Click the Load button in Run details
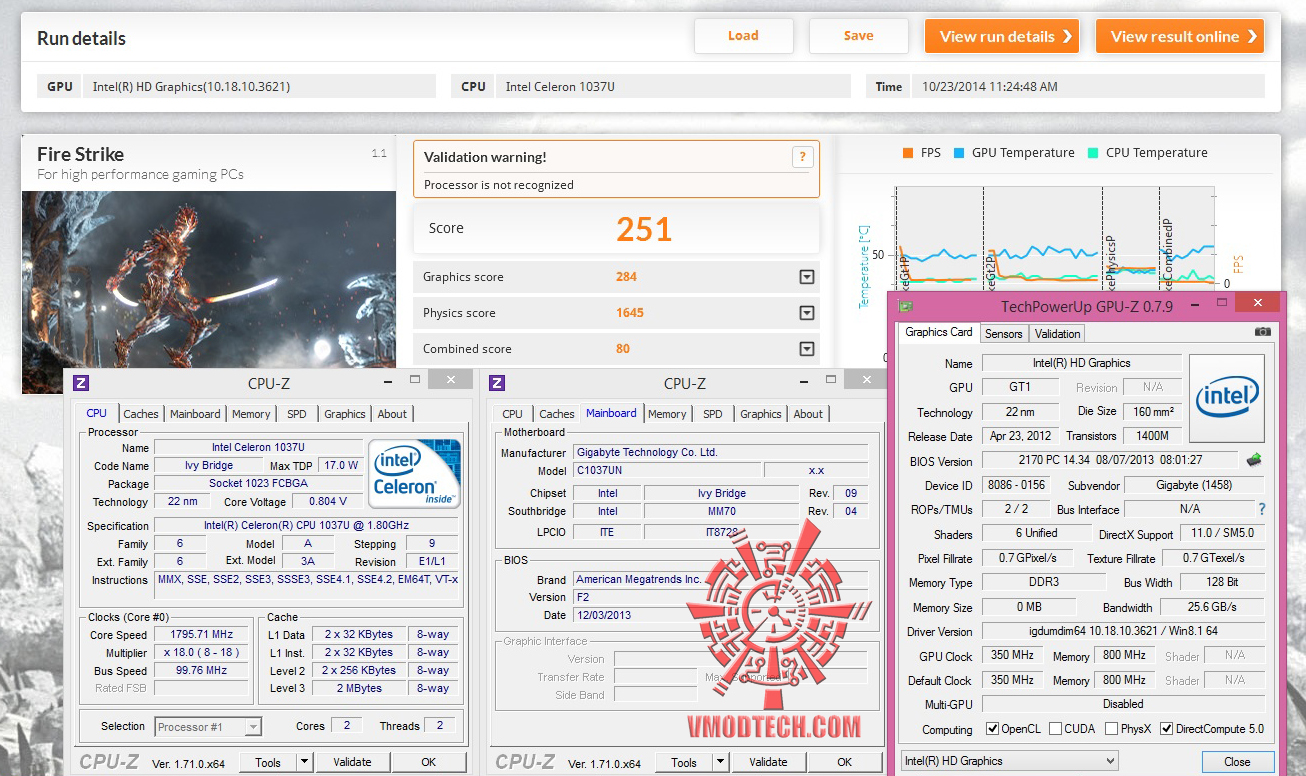Screen dimensions: 1306x776 743,36
